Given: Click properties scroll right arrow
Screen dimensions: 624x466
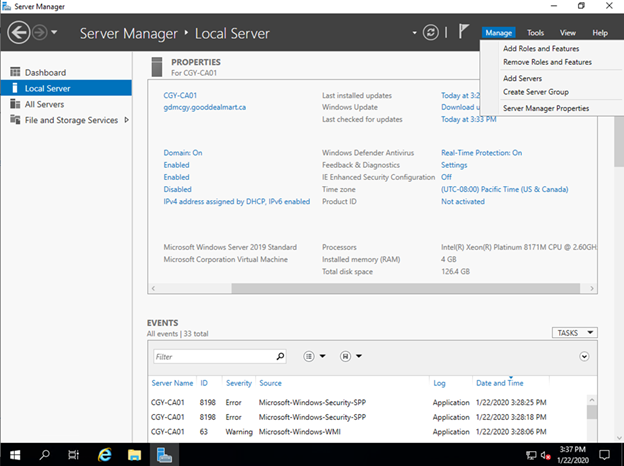Looking at the screenshot, I should point(592,288).
